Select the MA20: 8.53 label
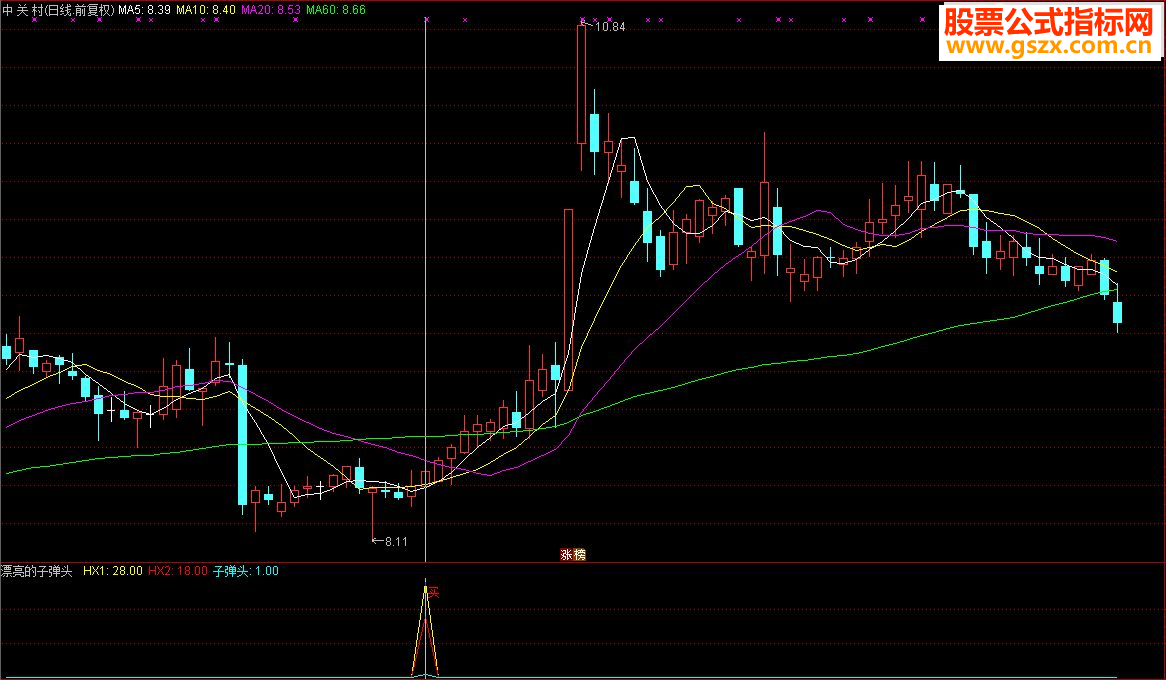This screenshot has width=1166, height=680. (x=271, y=10)
